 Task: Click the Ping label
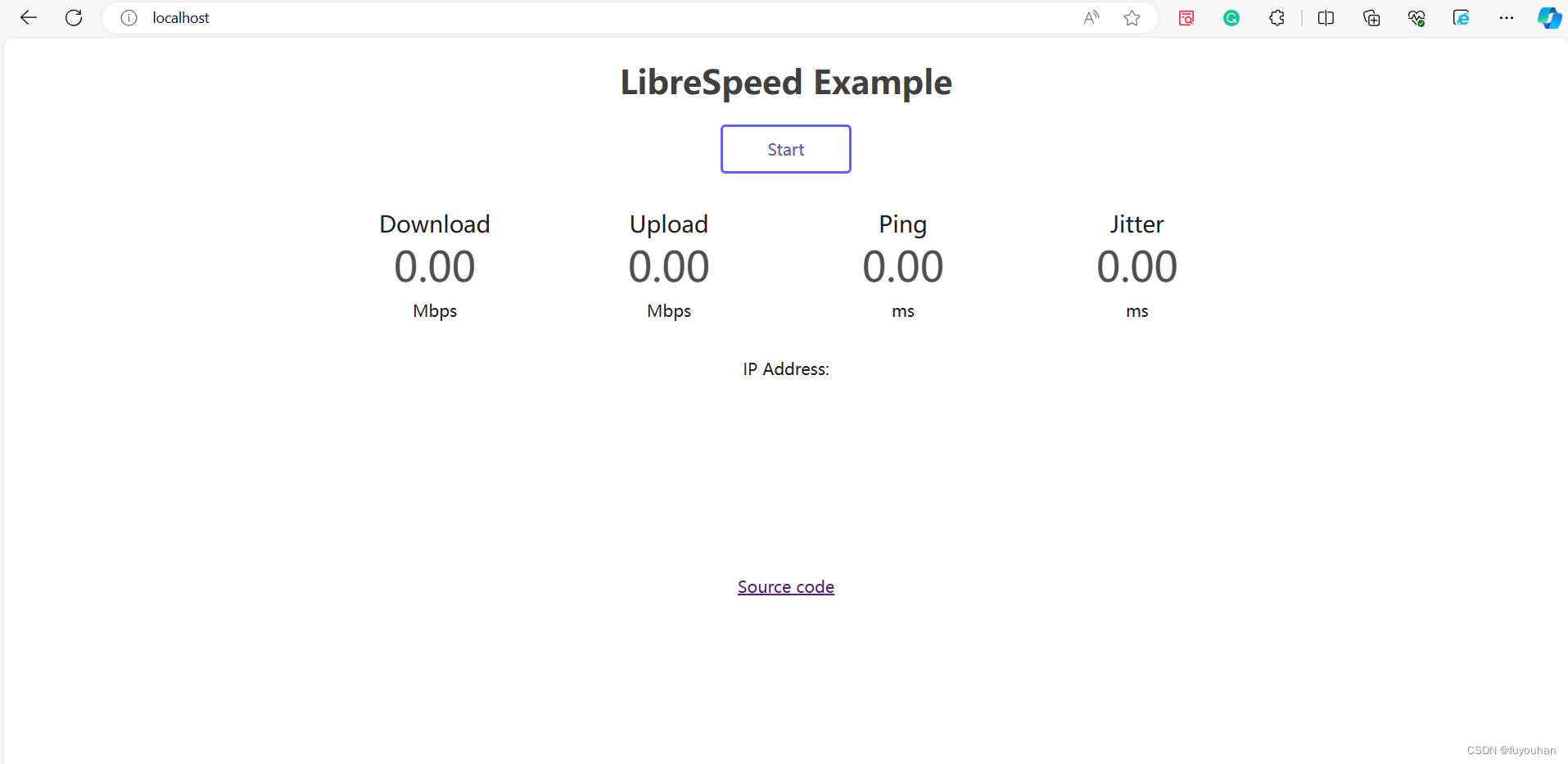903,224
